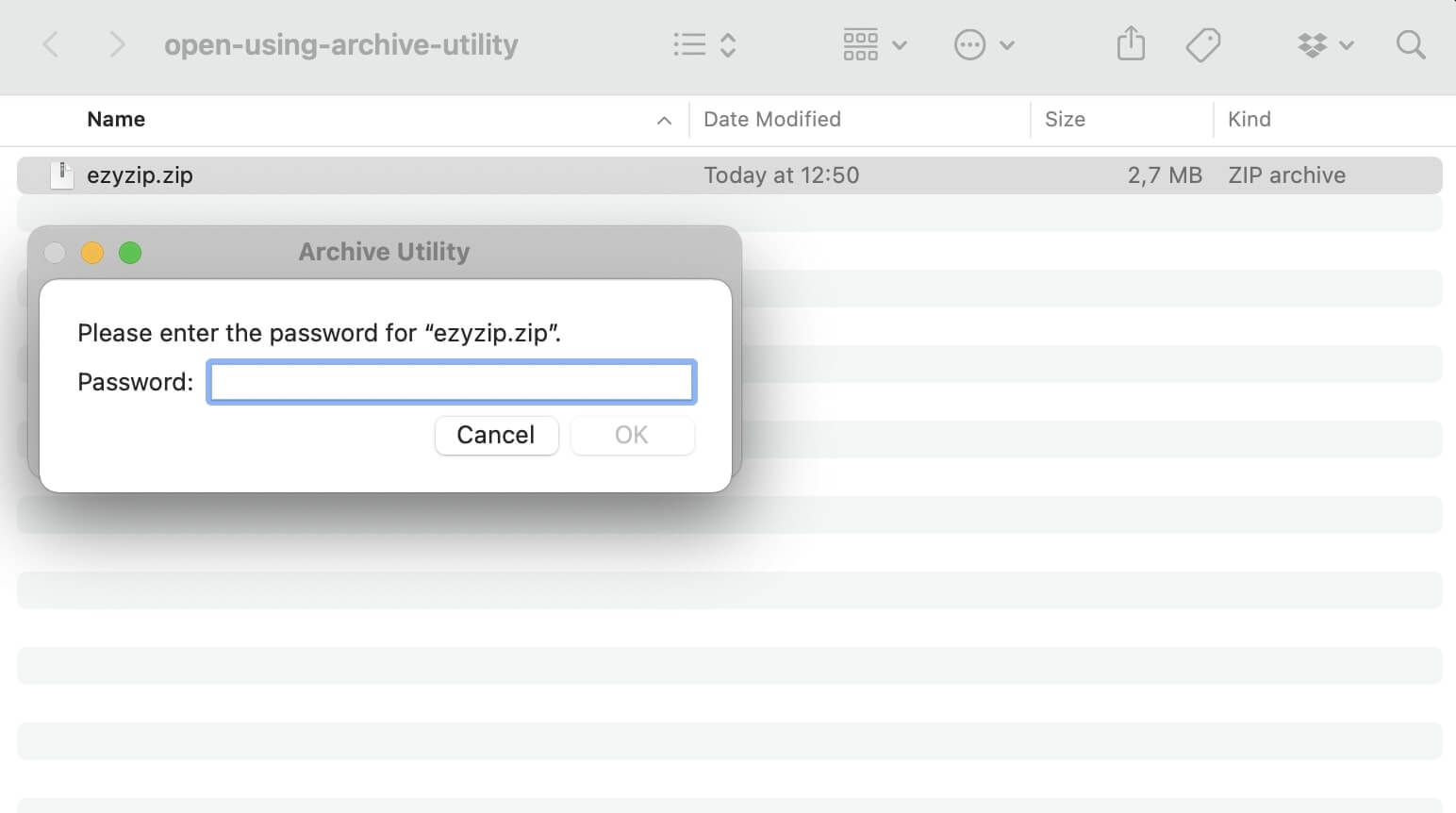Image resolution: width=1456 pixels, height=813 pixels.
Task: Toggle sort order using the Name column chevron
Action: coord(664,120)
